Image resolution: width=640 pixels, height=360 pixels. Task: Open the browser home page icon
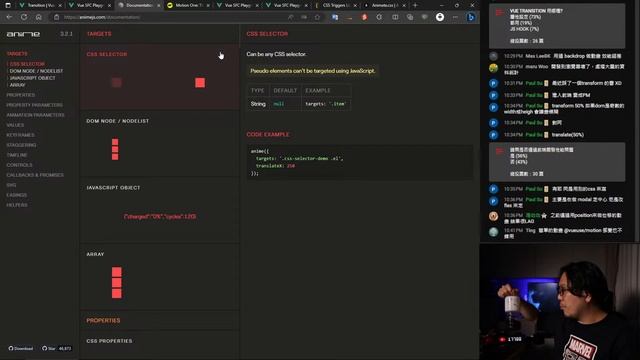pos(39,17)
